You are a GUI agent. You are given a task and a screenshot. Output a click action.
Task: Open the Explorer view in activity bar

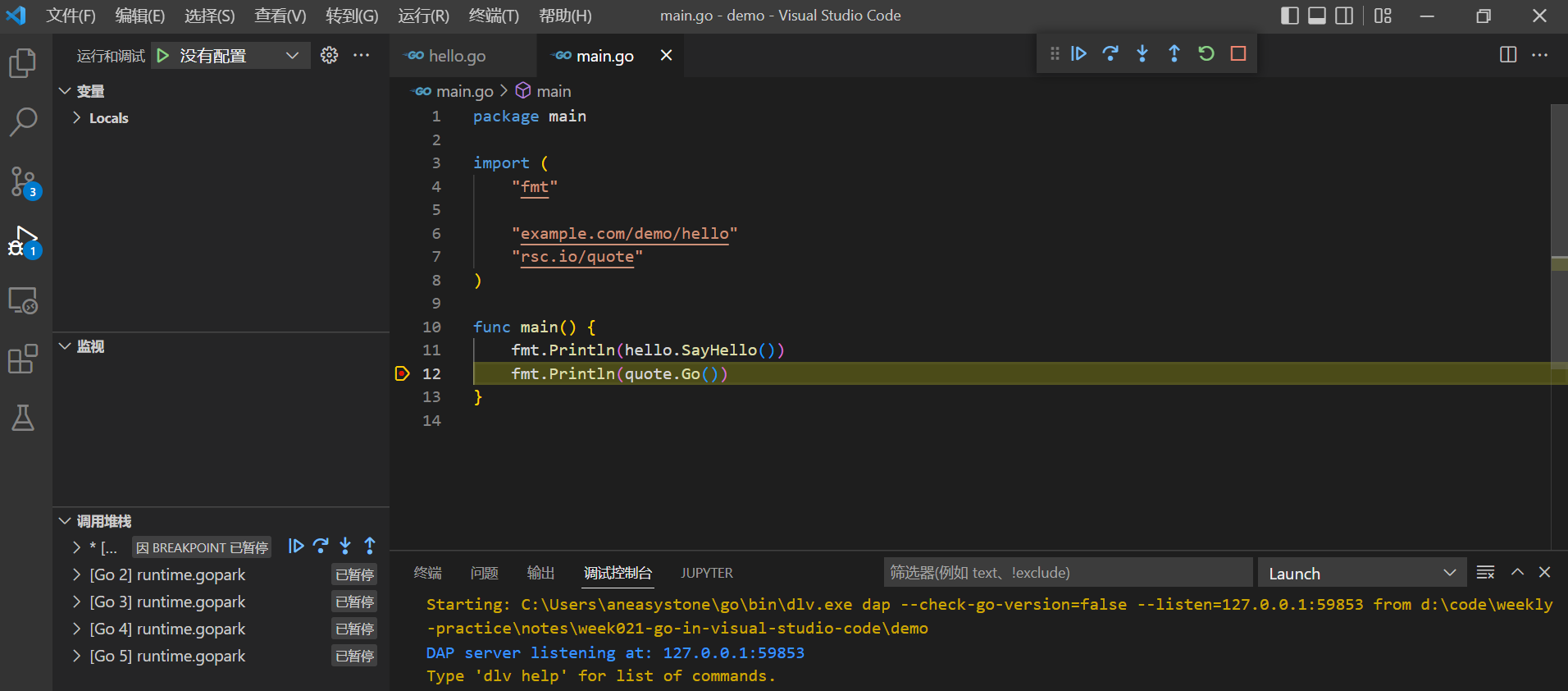tap(23, 63)
